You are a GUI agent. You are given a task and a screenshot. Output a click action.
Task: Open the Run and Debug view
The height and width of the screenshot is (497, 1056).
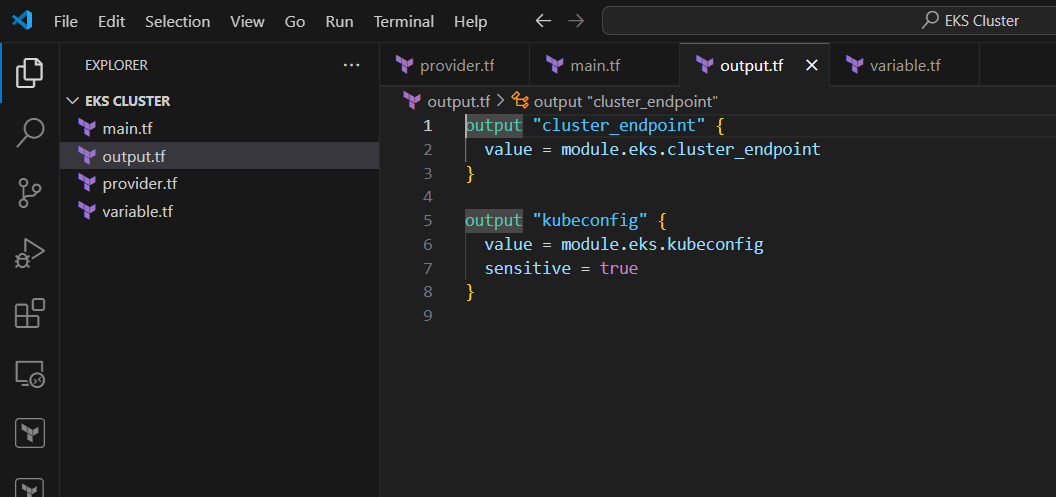(x=30, y=254)
